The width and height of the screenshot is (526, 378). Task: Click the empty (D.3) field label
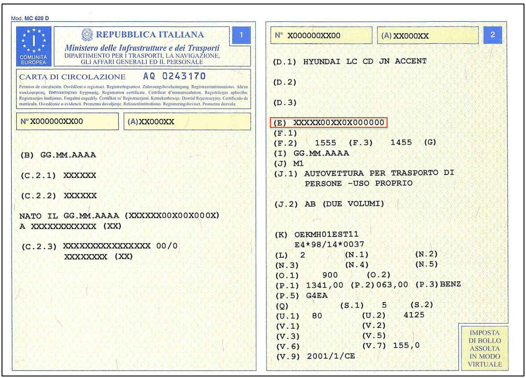pos(285,103)
